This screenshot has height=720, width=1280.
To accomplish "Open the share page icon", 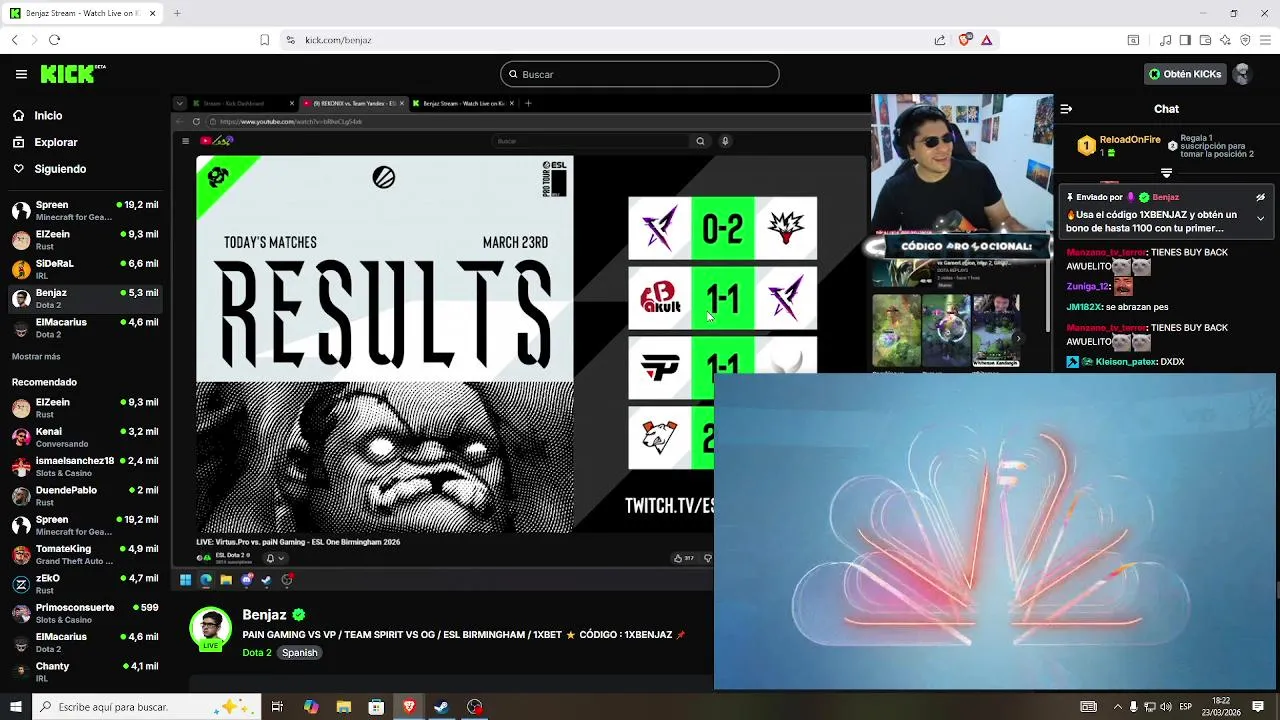I will point(940,40).
